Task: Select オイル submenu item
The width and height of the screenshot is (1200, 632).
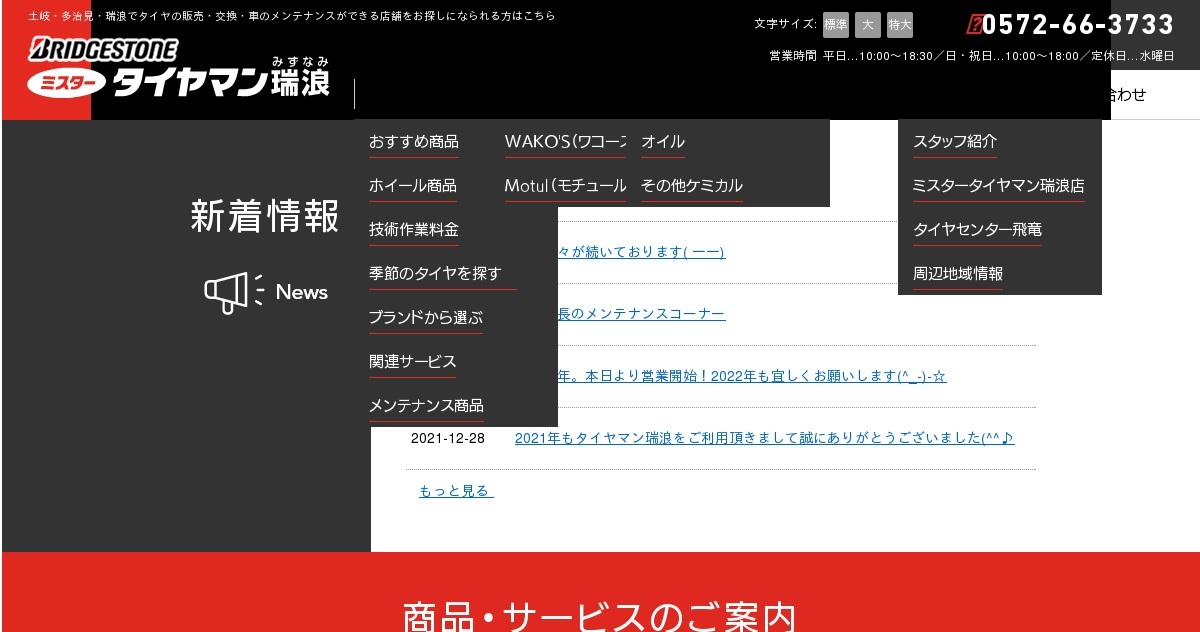Action: pos(663,142)
